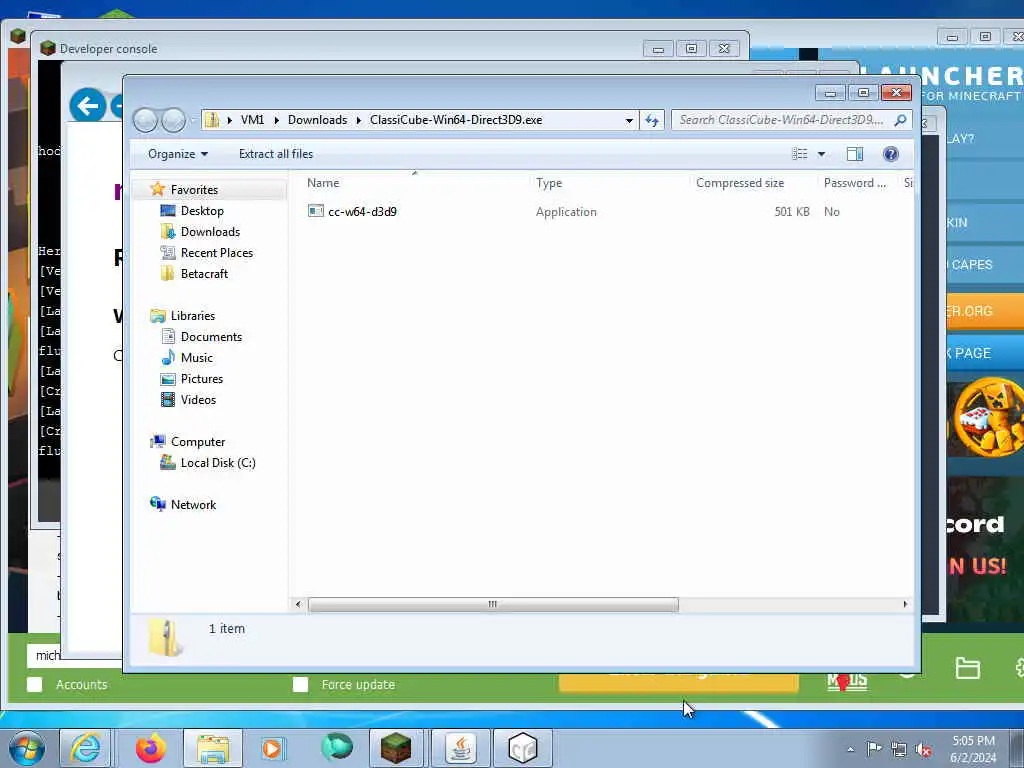This screenshot has height=768, width=1024.
Task: Open Firefox from the taskbar
Action: coord(151,748)
